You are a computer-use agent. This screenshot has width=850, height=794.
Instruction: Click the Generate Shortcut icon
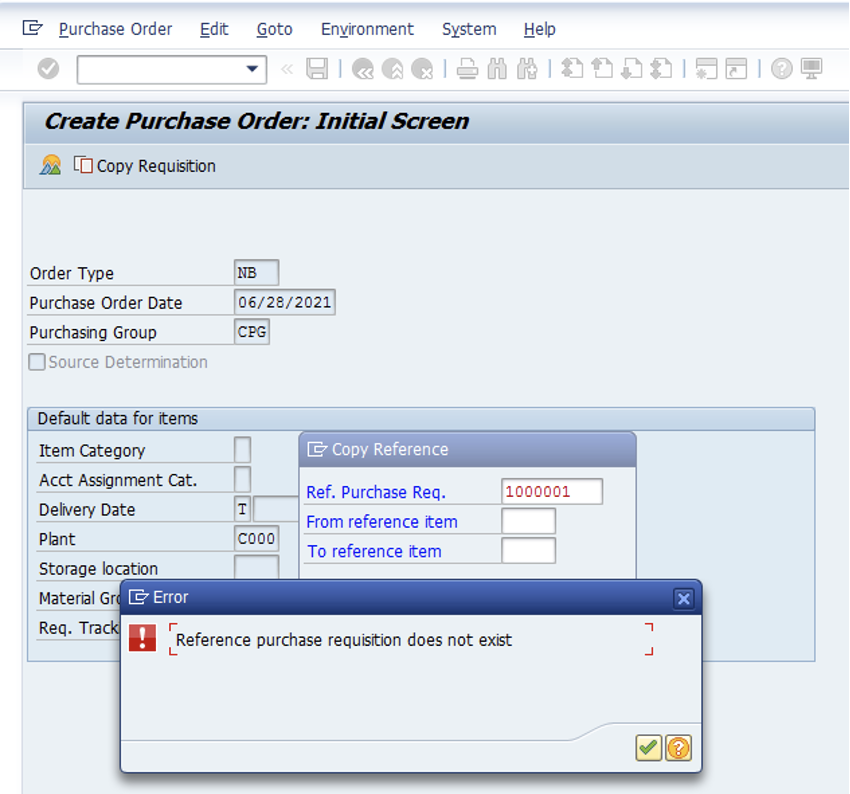(x=736, y=69)
